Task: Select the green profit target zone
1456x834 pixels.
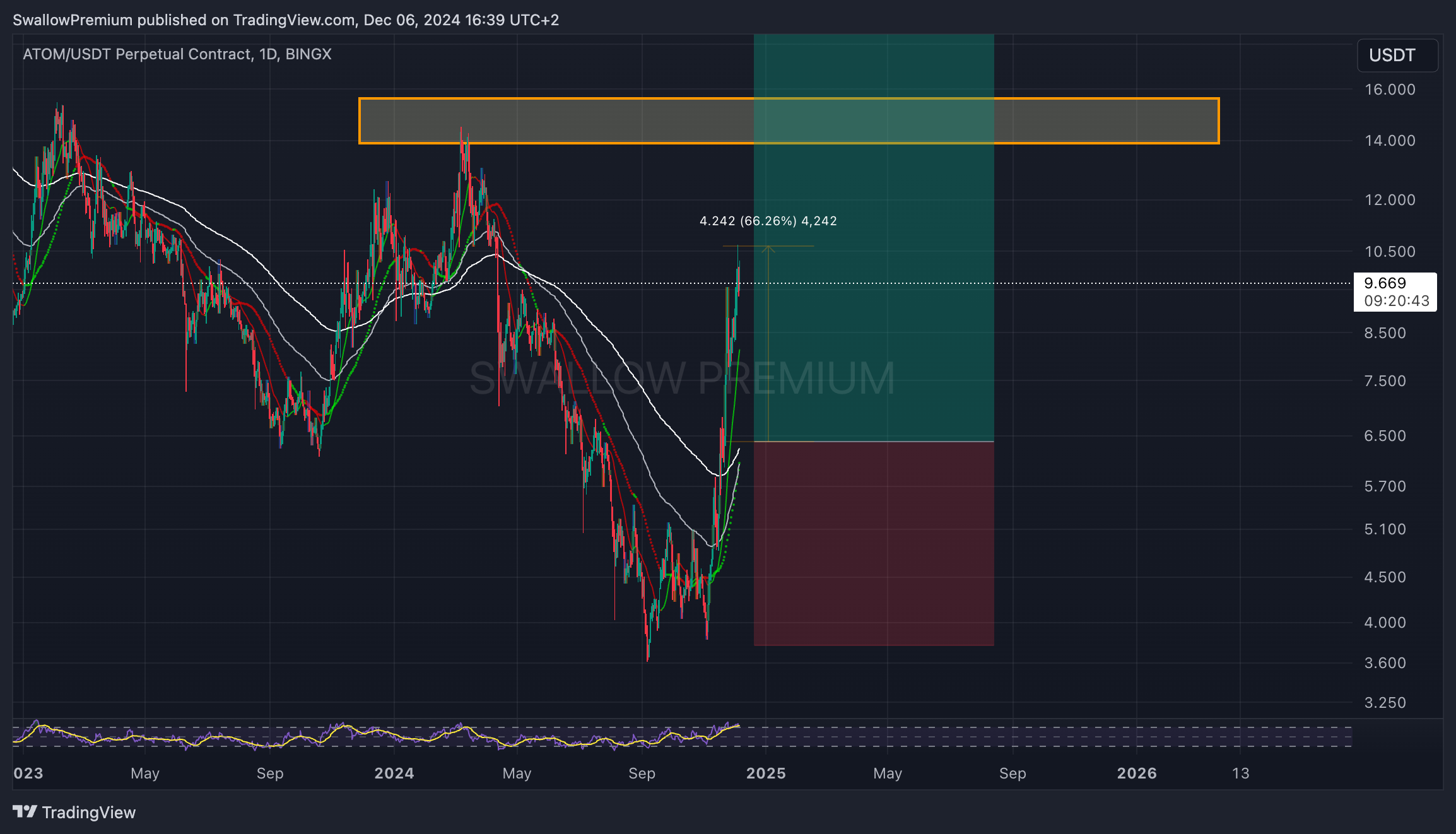Action: [x=874, y=238]
